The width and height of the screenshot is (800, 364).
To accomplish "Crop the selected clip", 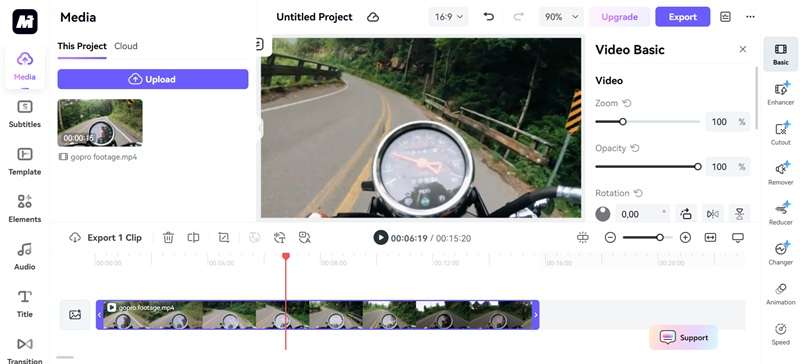I will coord(223,237).
